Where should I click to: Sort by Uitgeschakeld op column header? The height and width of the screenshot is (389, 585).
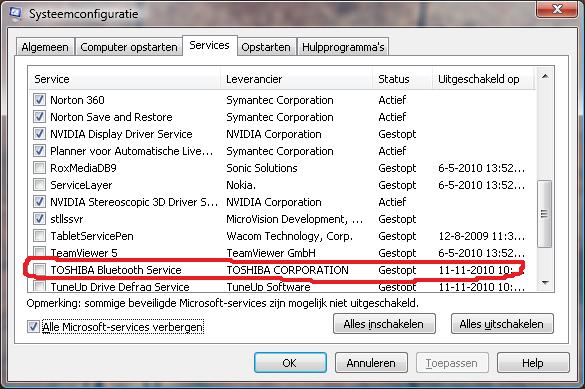pyautogui.click(x=484, y=79)
